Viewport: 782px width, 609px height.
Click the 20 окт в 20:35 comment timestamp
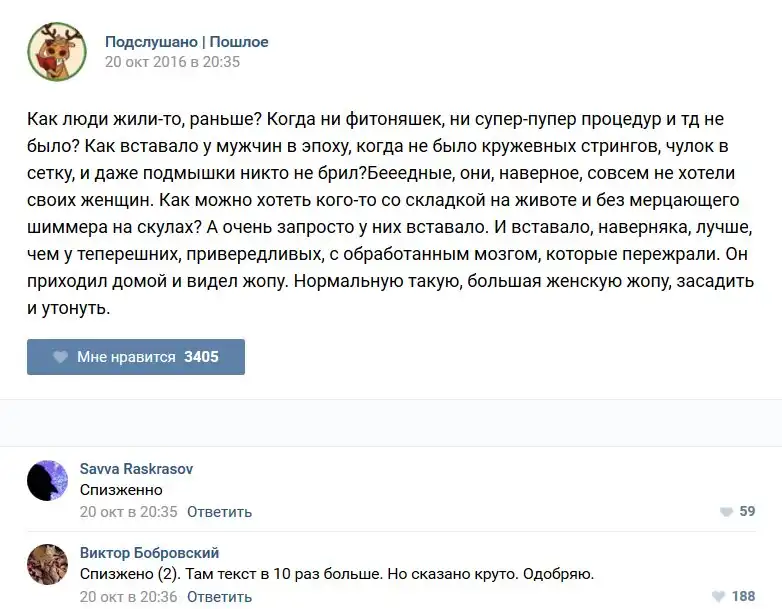(x=128, y=512)
